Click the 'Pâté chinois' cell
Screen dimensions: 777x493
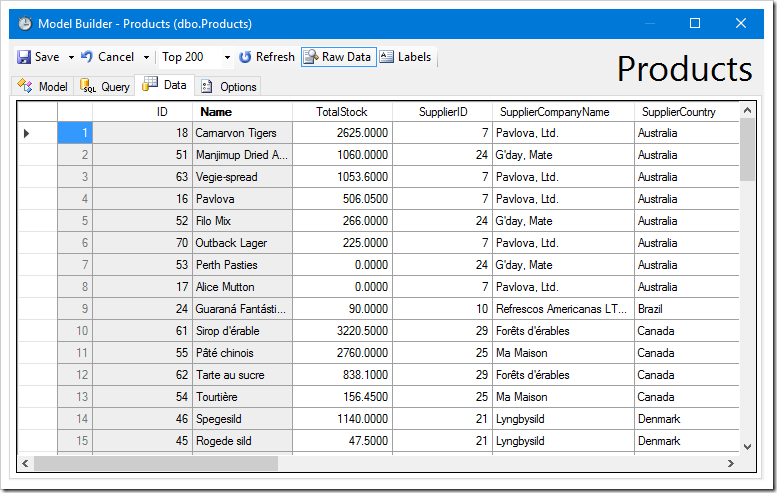point(242,353)
